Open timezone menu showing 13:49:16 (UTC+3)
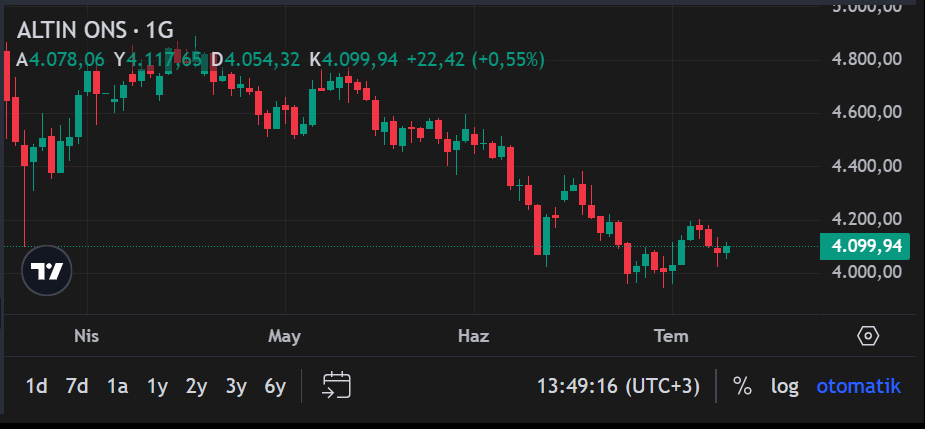 coord(618,387)
